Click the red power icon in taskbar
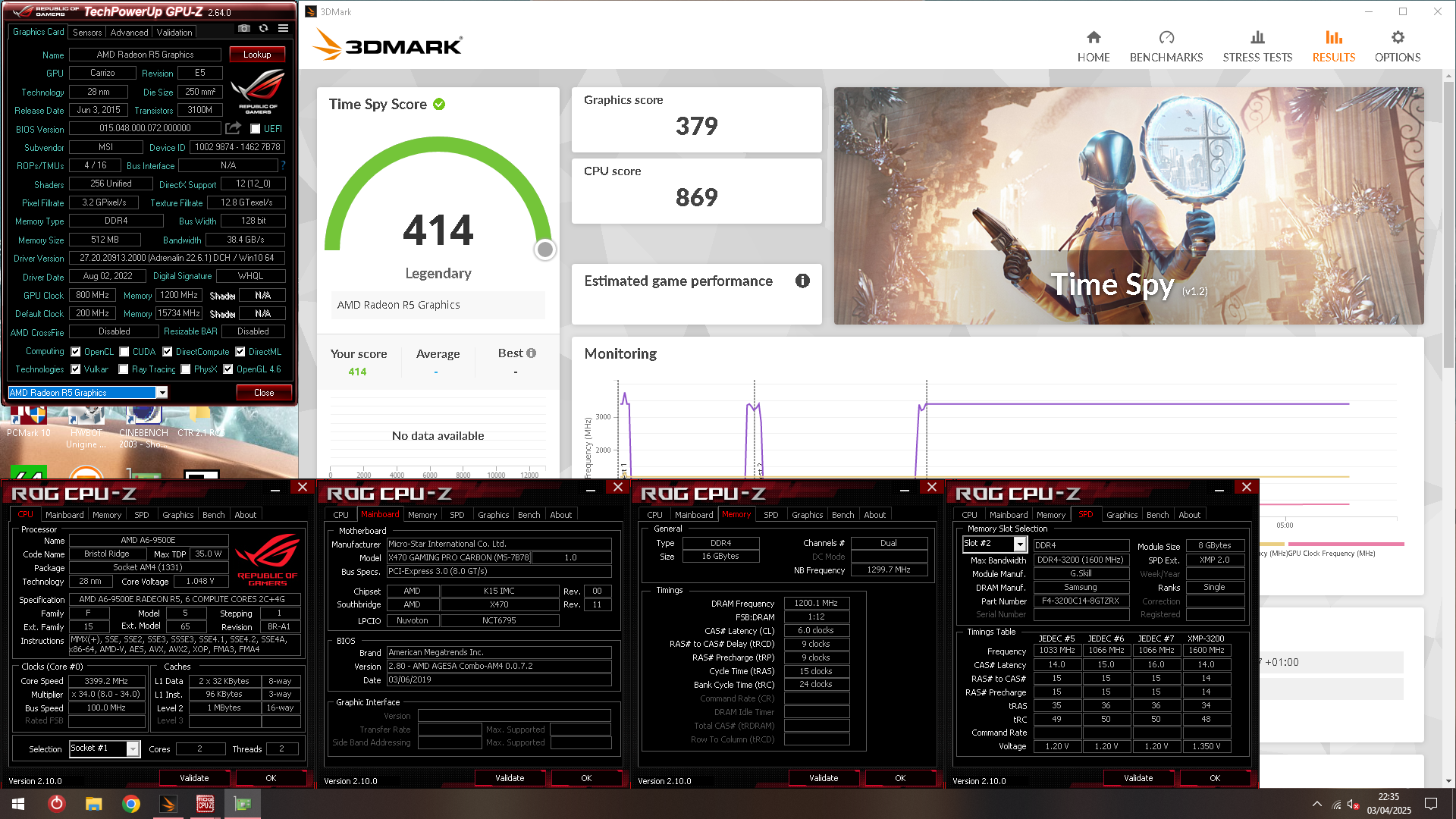The height and width of the screenshot is (819, 1456). [x=56, y=804]
